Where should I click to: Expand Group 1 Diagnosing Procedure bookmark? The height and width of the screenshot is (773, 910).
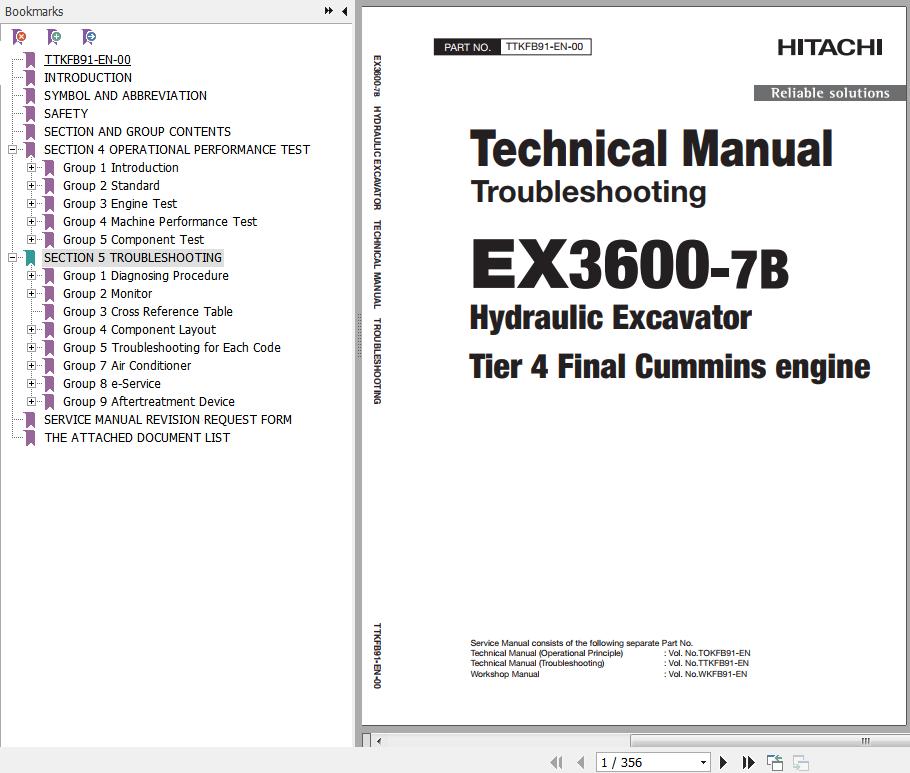(x=31, y=276)
